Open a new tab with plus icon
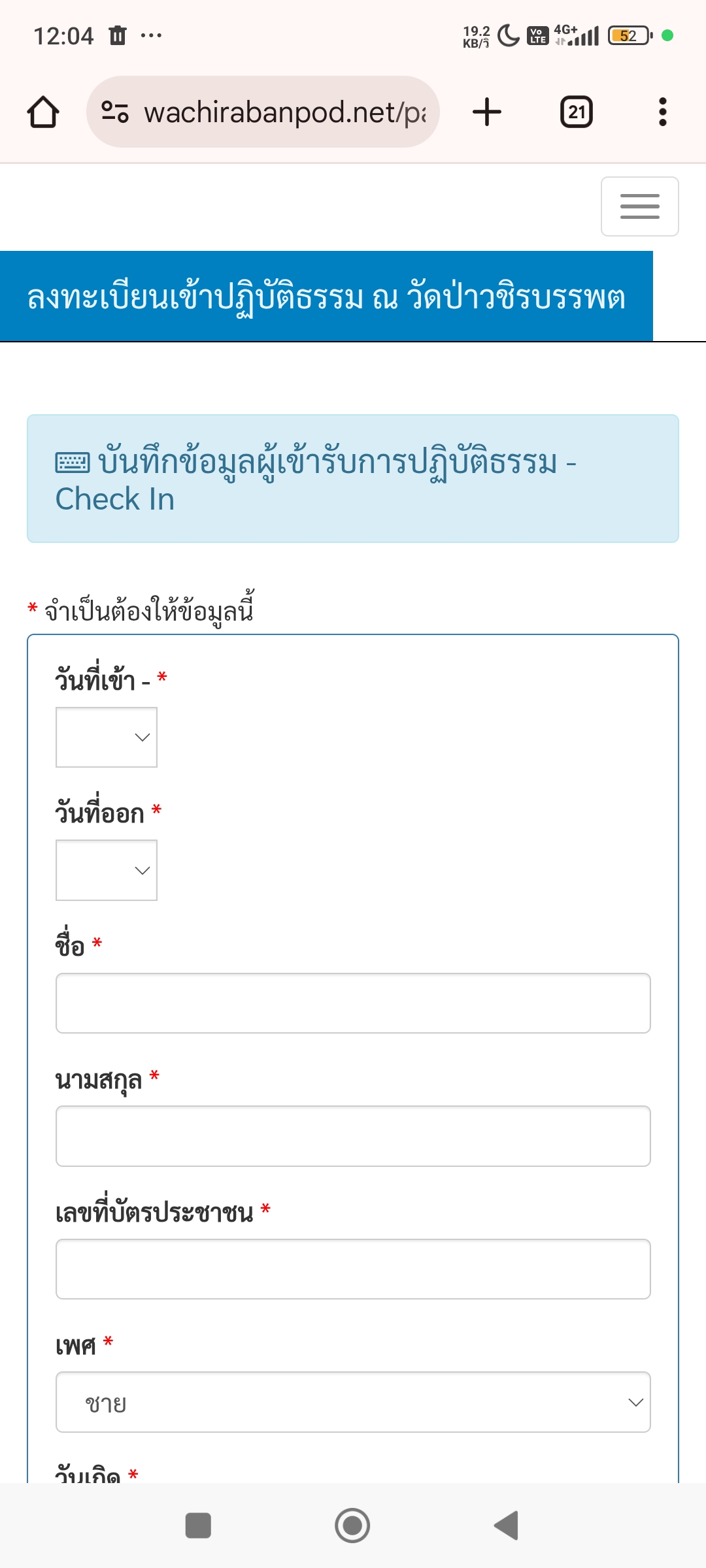The width and height of the screenshot is (706, 1568). pyautogui.click(x=487, y=112)
